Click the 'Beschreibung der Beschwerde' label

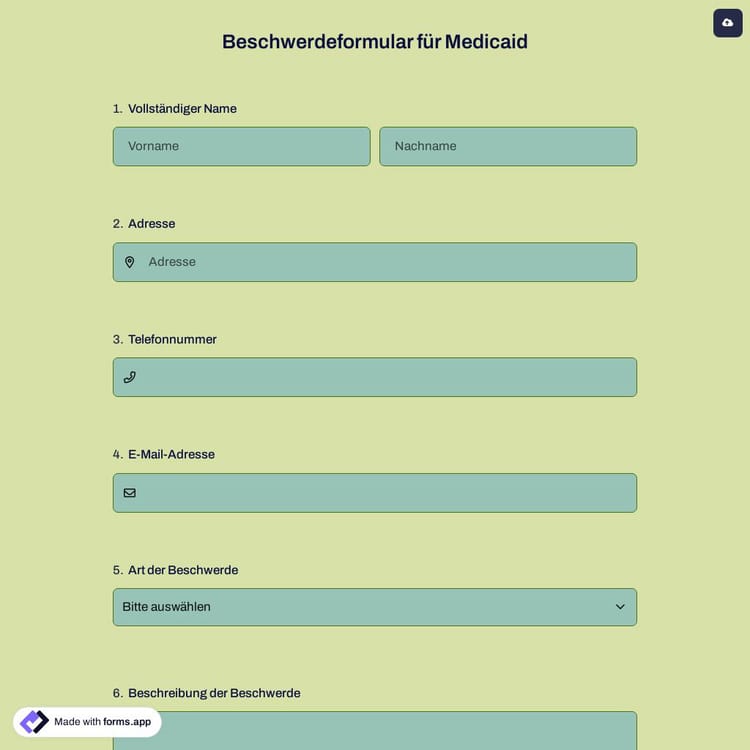point(214,693)
